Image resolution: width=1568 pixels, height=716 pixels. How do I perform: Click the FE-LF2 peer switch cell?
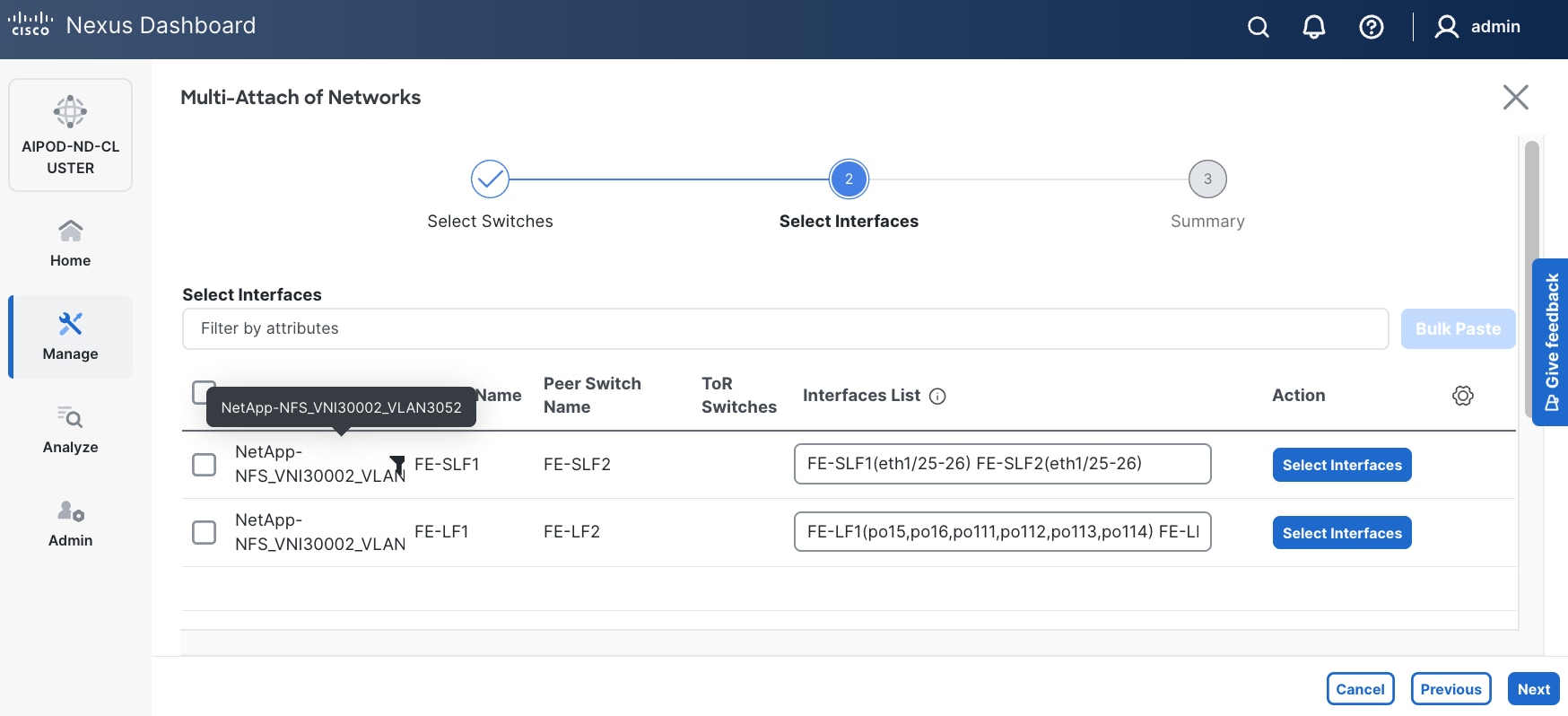[x=571, y=532]
